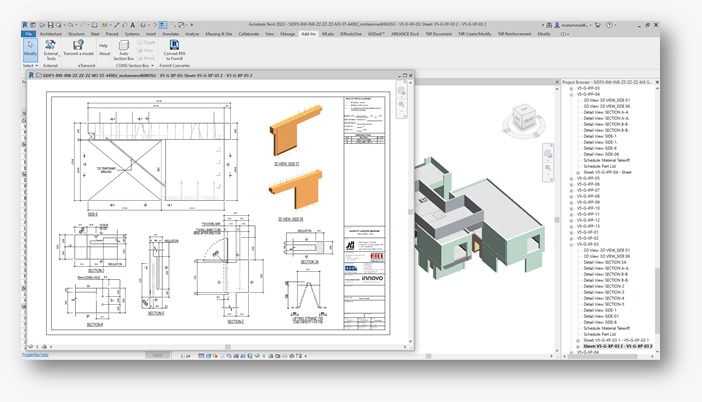Click the Undo icon in quick access toolbar
The width and height of the screenshot is (702, 402).
coord(71,25)
